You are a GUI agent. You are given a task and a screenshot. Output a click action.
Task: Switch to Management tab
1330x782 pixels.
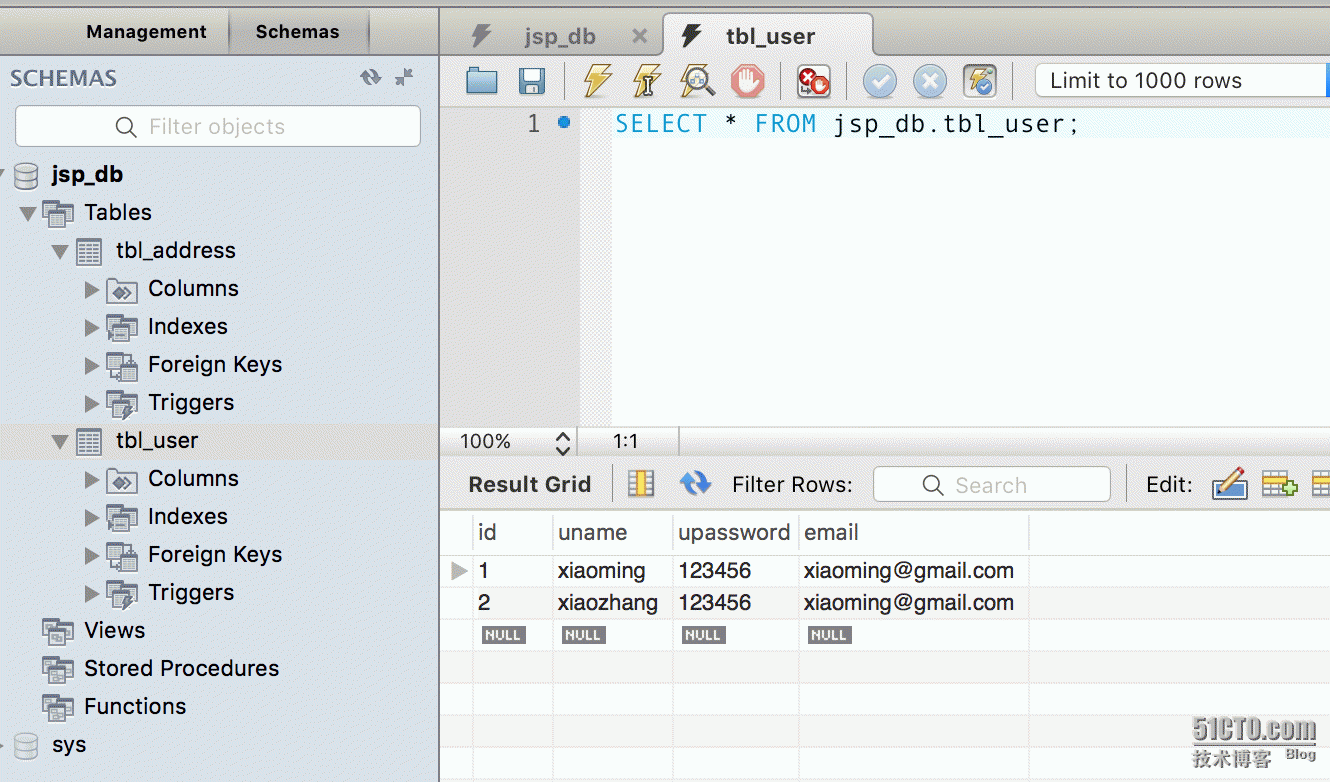[146, 31]
